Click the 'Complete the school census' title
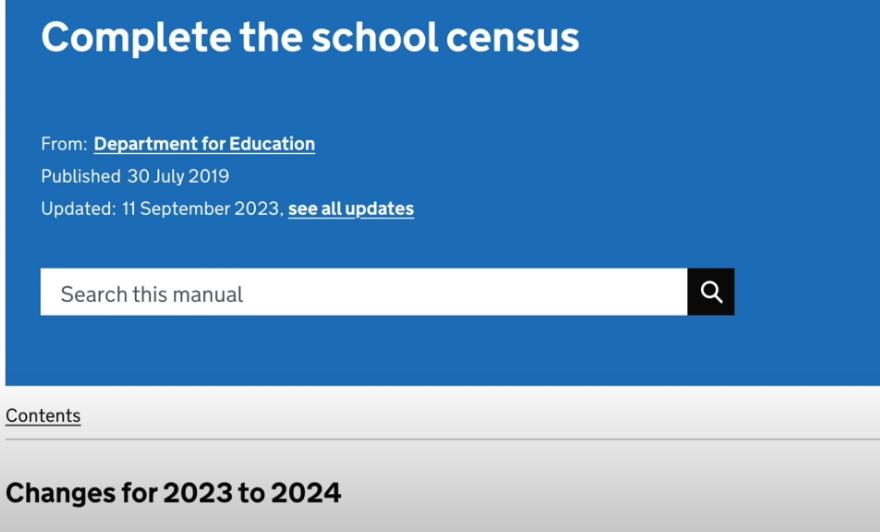Image resolution: width=880 pixels, height=532 pixels. click(x=310, y=38)
